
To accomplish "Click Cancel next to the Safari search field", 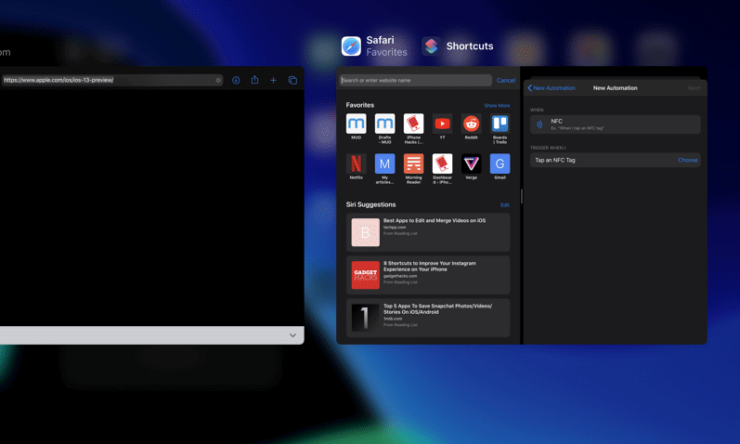I will tap(505, 81).
